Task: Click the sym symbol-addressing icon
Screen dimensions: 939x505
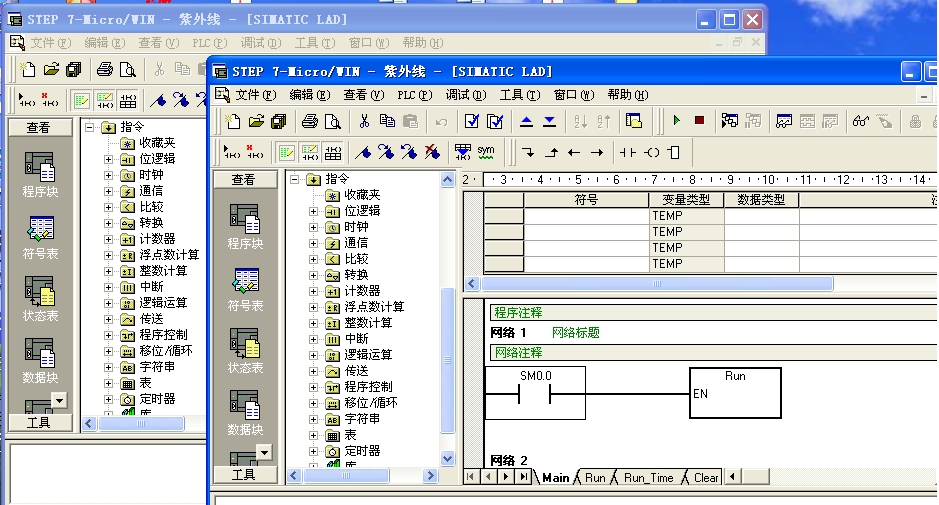Action: [x=486, y=153]
